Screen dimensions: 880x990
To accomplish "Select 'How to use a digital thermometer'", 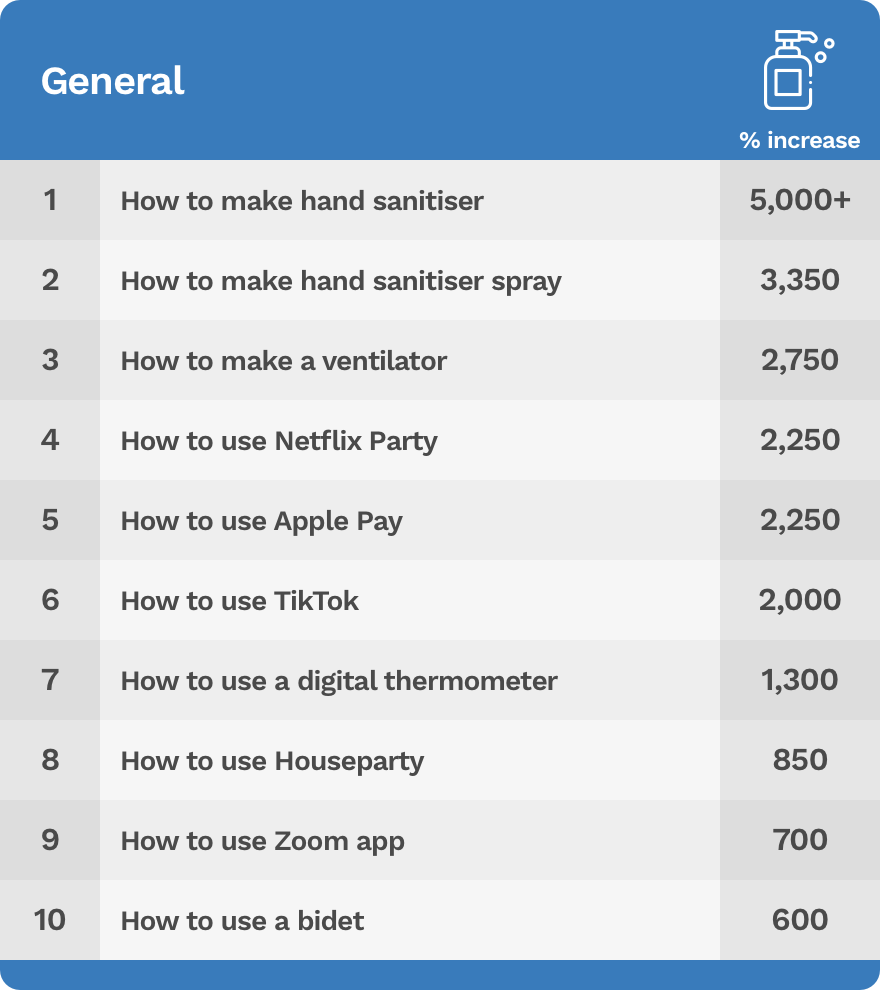I will (339, 681).
